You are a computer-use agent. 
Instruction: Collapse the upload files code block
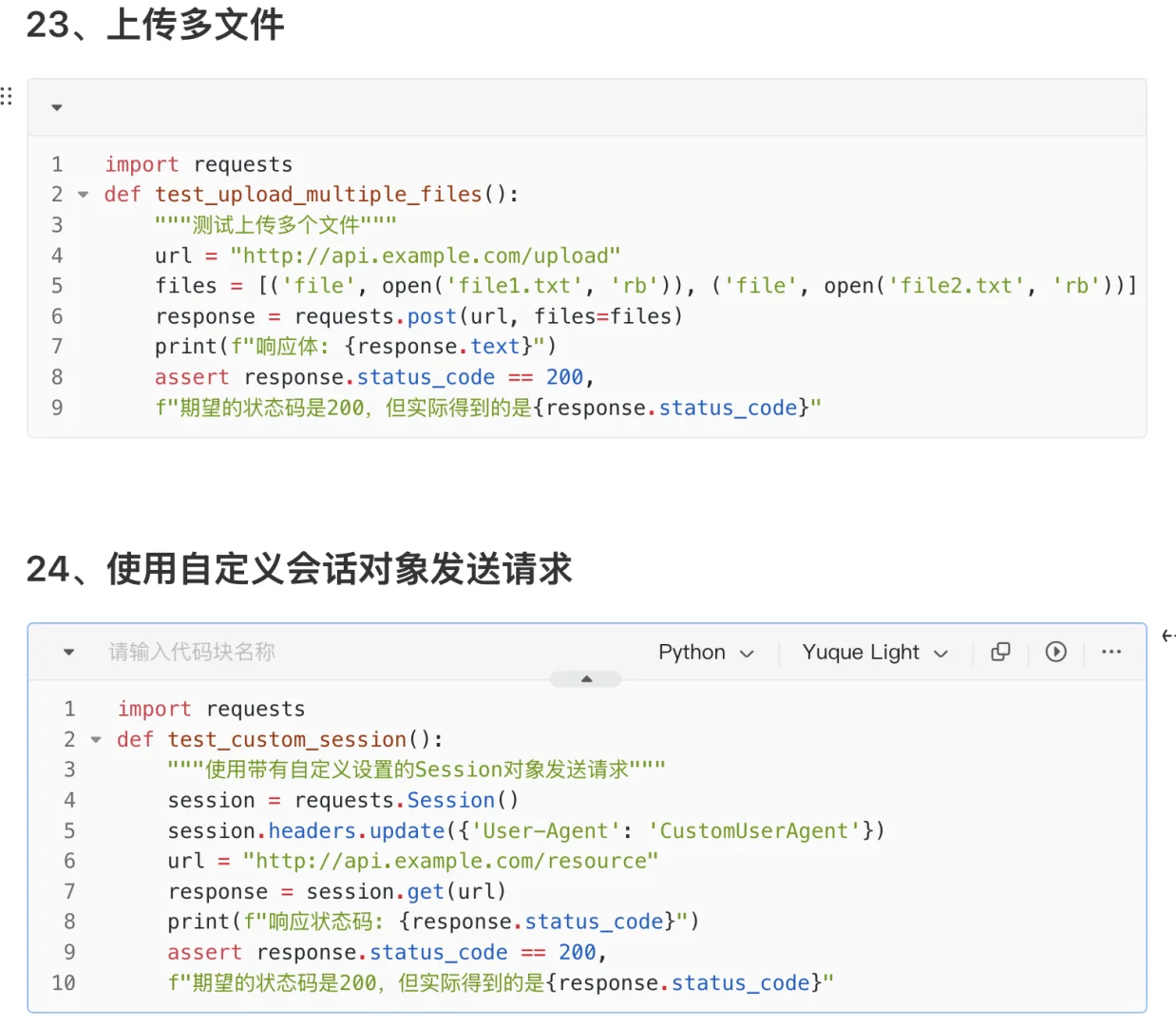(57, 107)
